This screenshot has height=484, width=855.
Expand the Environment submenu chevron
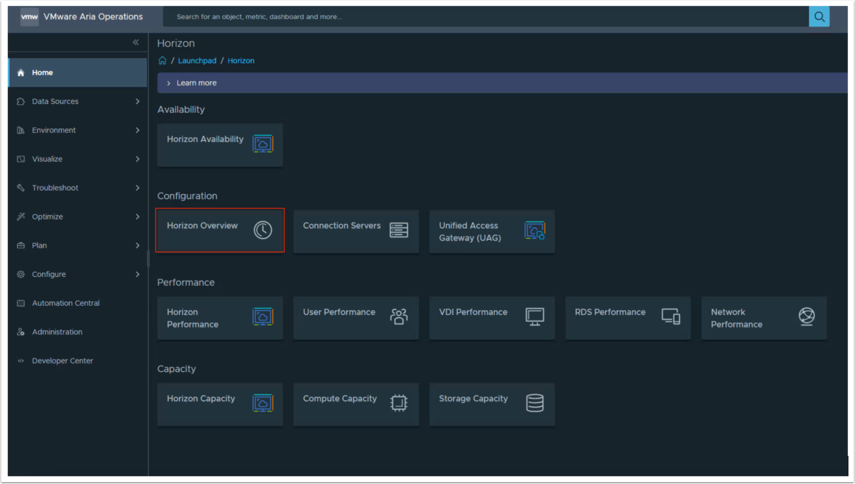click(137, 130)
